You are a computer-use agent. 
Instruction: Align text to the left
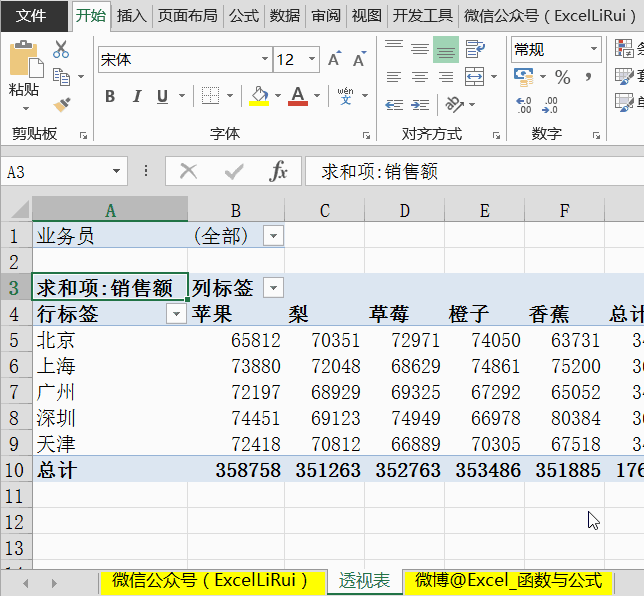pyautogui.click(x=394, y=77)
